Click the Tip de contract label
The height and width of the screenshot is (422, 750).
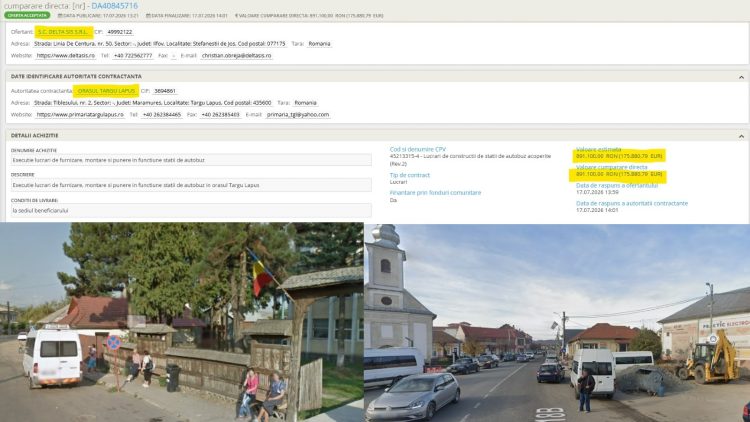[409, 175]
